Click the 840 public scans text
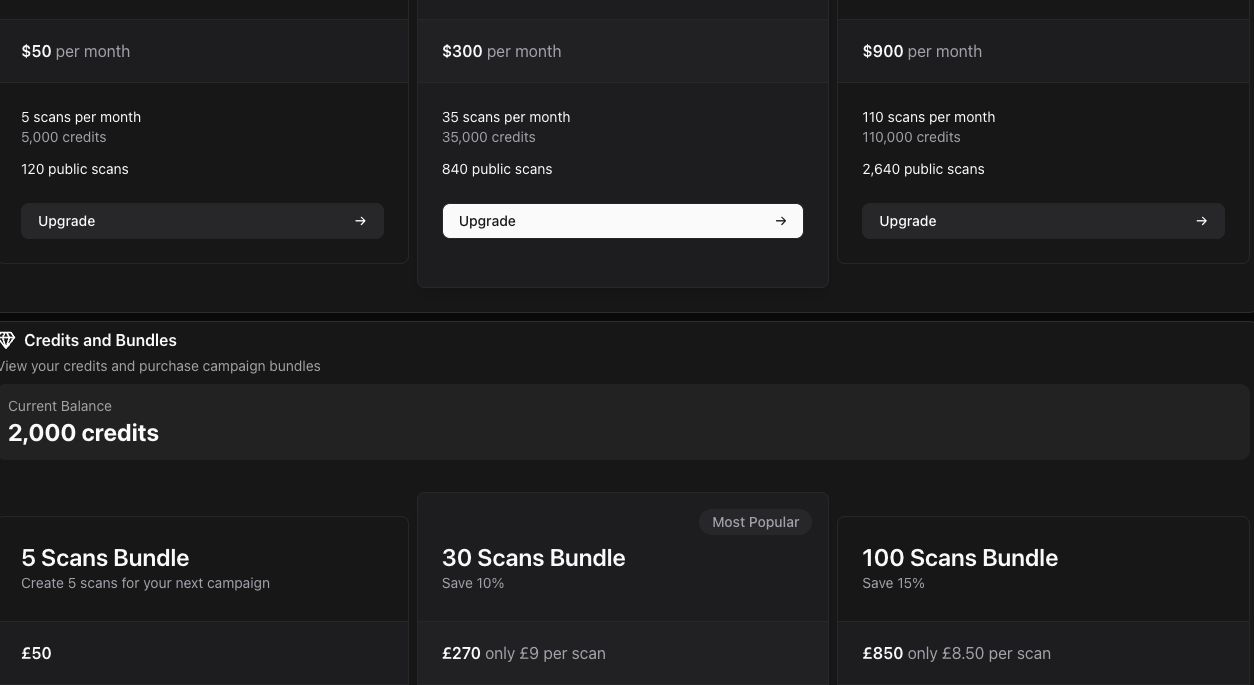This screenshot has width=1254, height=685. 497,169
